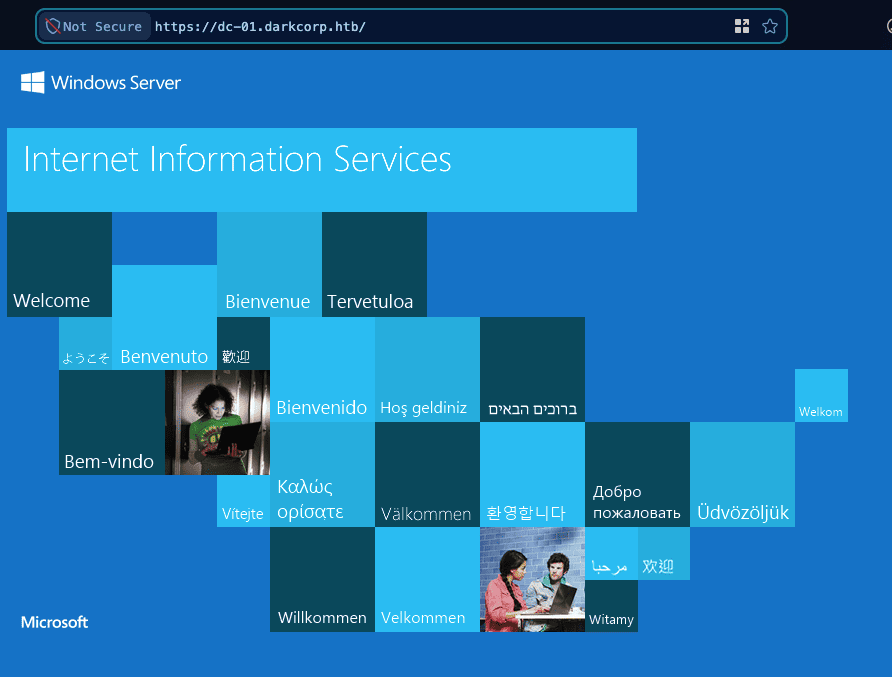Select the Witamy tile
The width and height of the screenshot is (892, 677).
click(612, 606)
